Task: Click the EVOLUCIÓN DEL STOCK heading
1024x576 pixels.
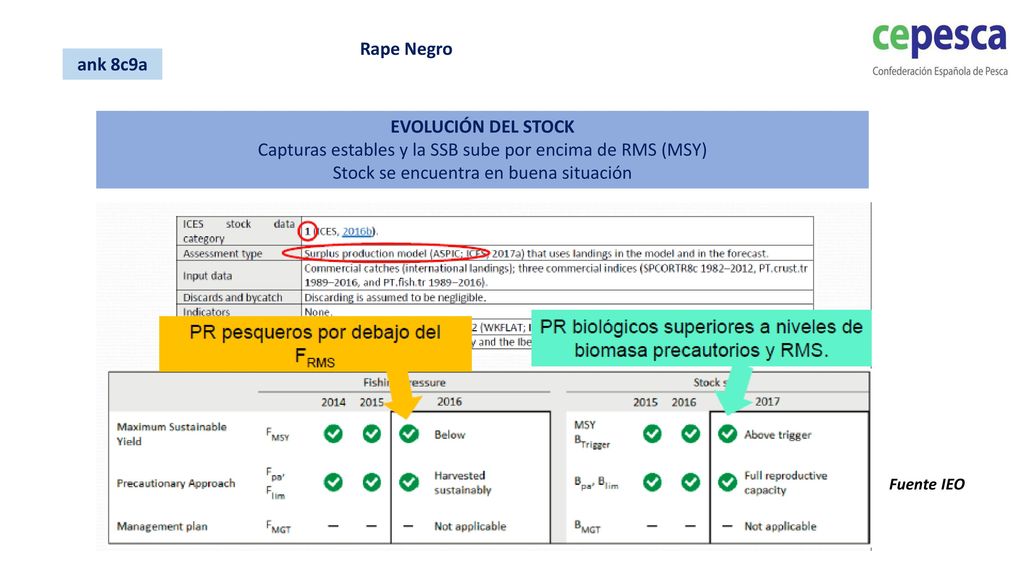Action: [482, 127]
